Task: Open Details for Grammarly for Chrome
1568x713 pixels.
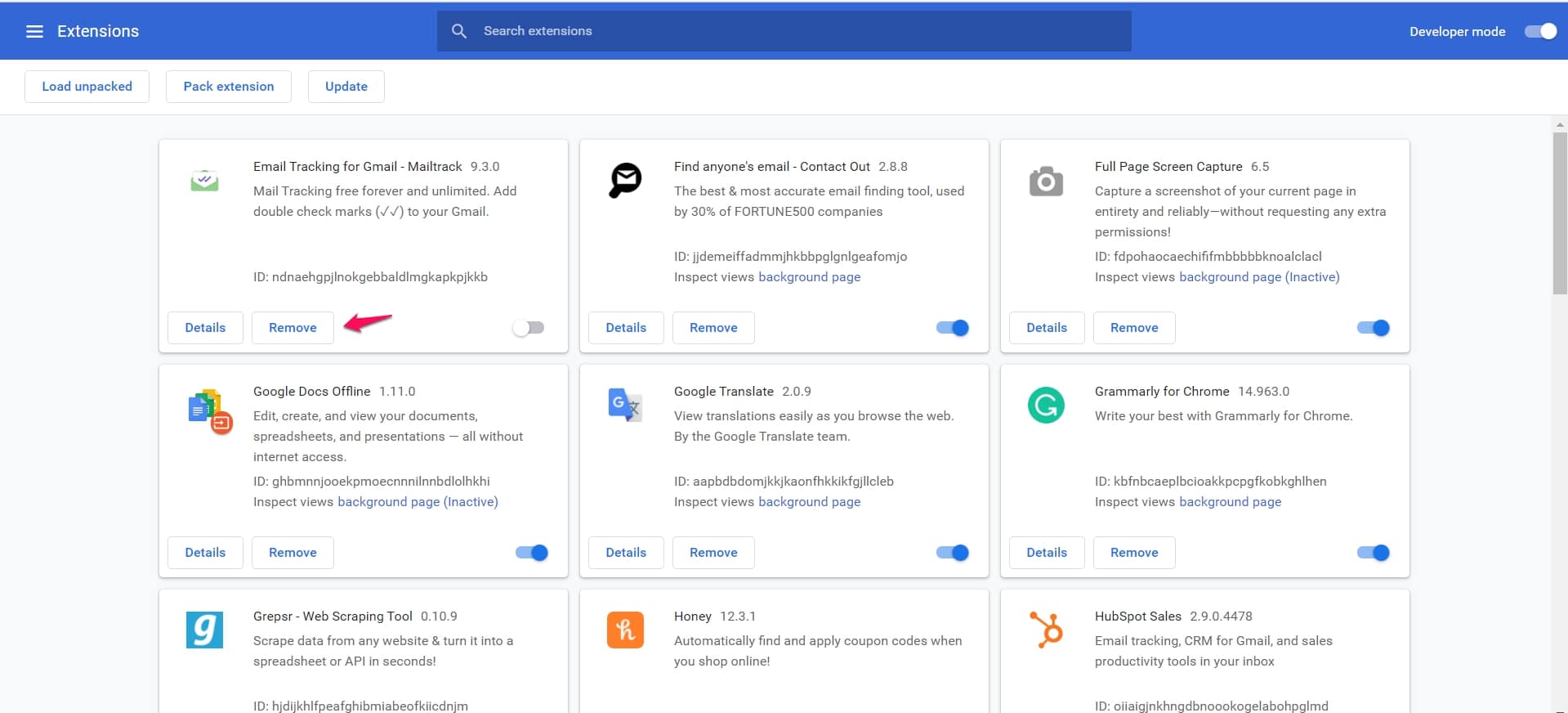Action: [x=1047, y=553]
